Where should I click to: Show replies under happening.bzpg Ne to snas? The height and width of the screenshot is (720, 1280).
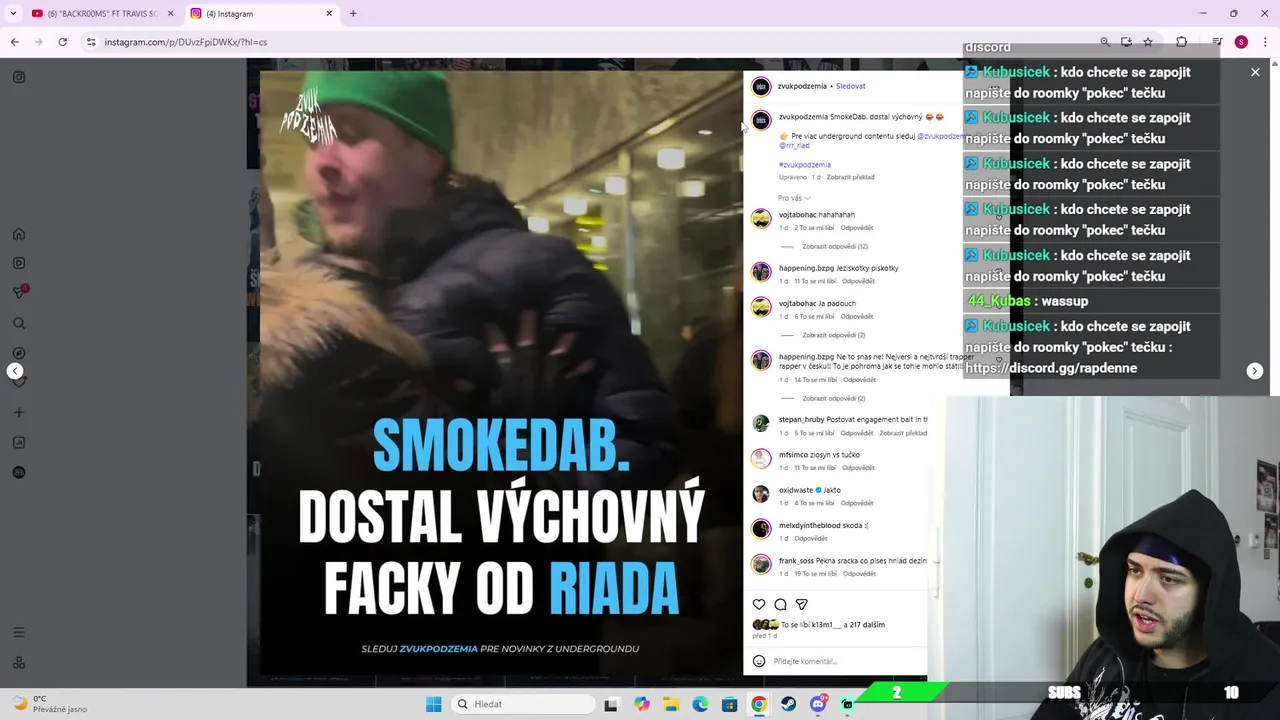833,398
